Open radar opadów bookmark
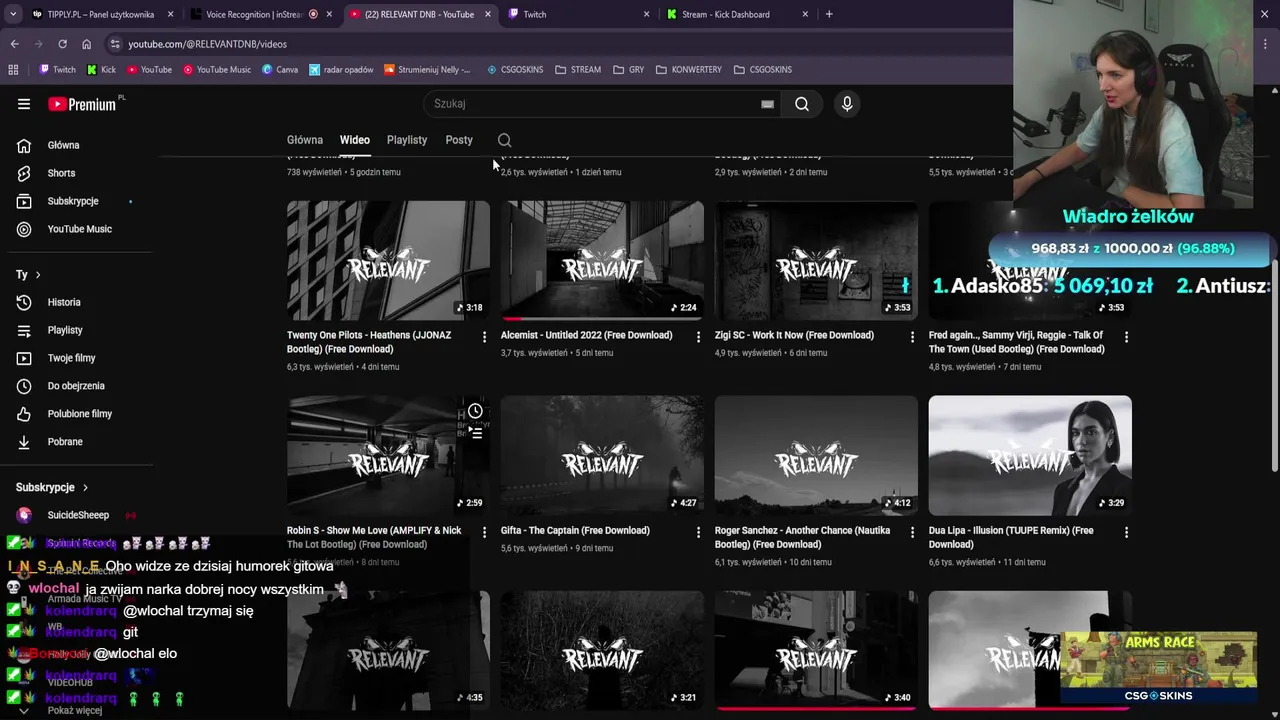The height and width of the screenshot is (720, 1280). click(341, 70)
